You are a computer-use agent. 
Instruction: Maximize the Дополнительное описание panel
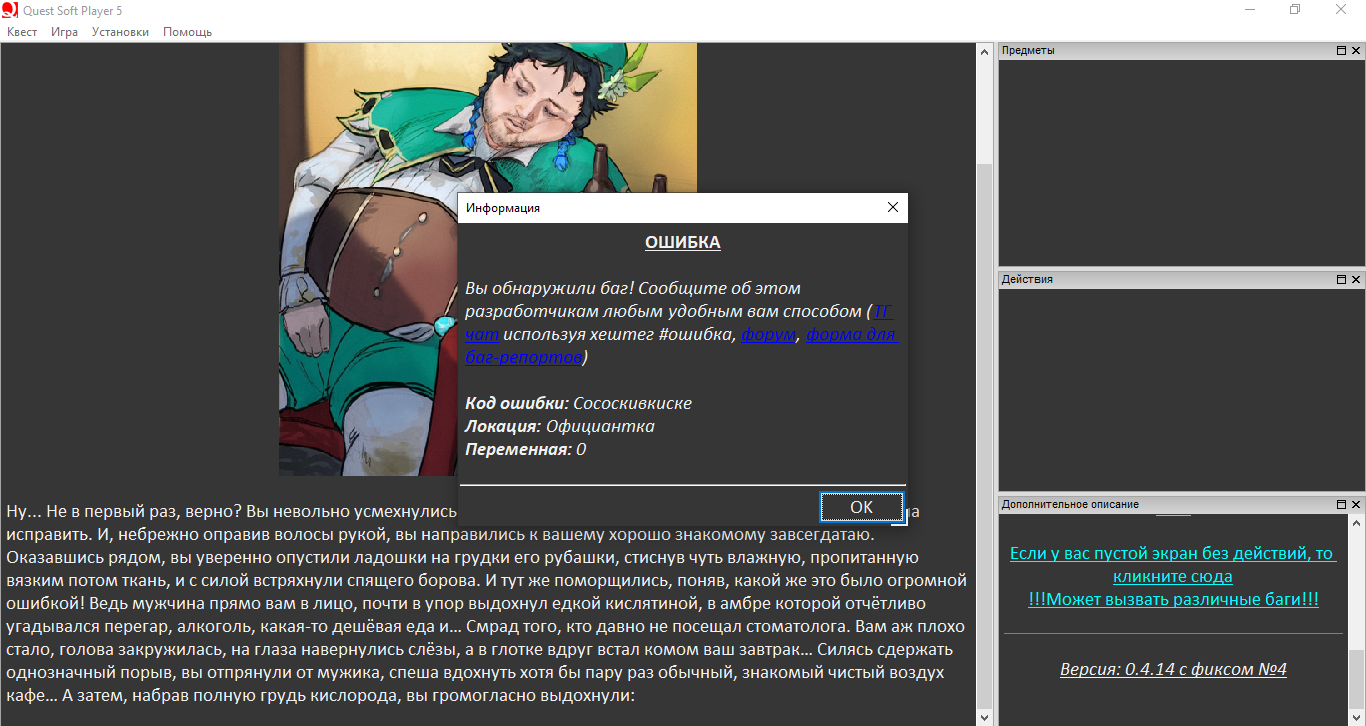click(1342, 505)
